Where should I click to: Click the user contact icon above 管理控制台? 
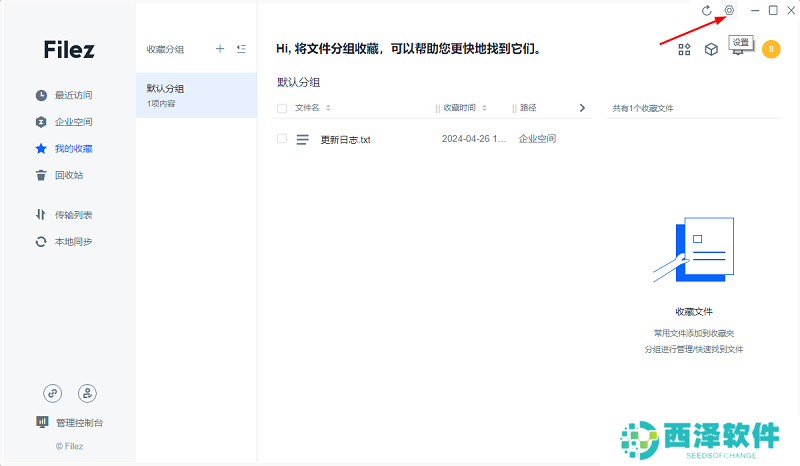tap(87, 393)
